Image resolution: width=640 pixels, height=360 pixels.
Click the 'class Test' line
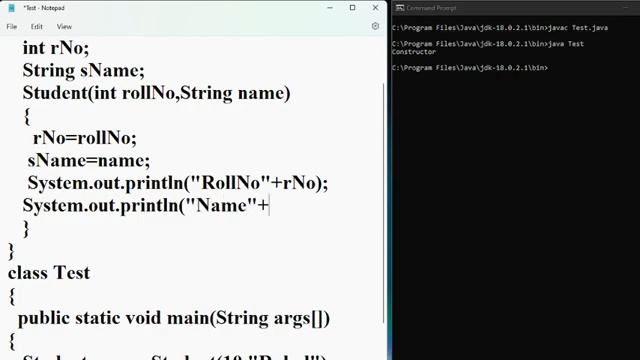pyautogui.click(x=49, y=273)
